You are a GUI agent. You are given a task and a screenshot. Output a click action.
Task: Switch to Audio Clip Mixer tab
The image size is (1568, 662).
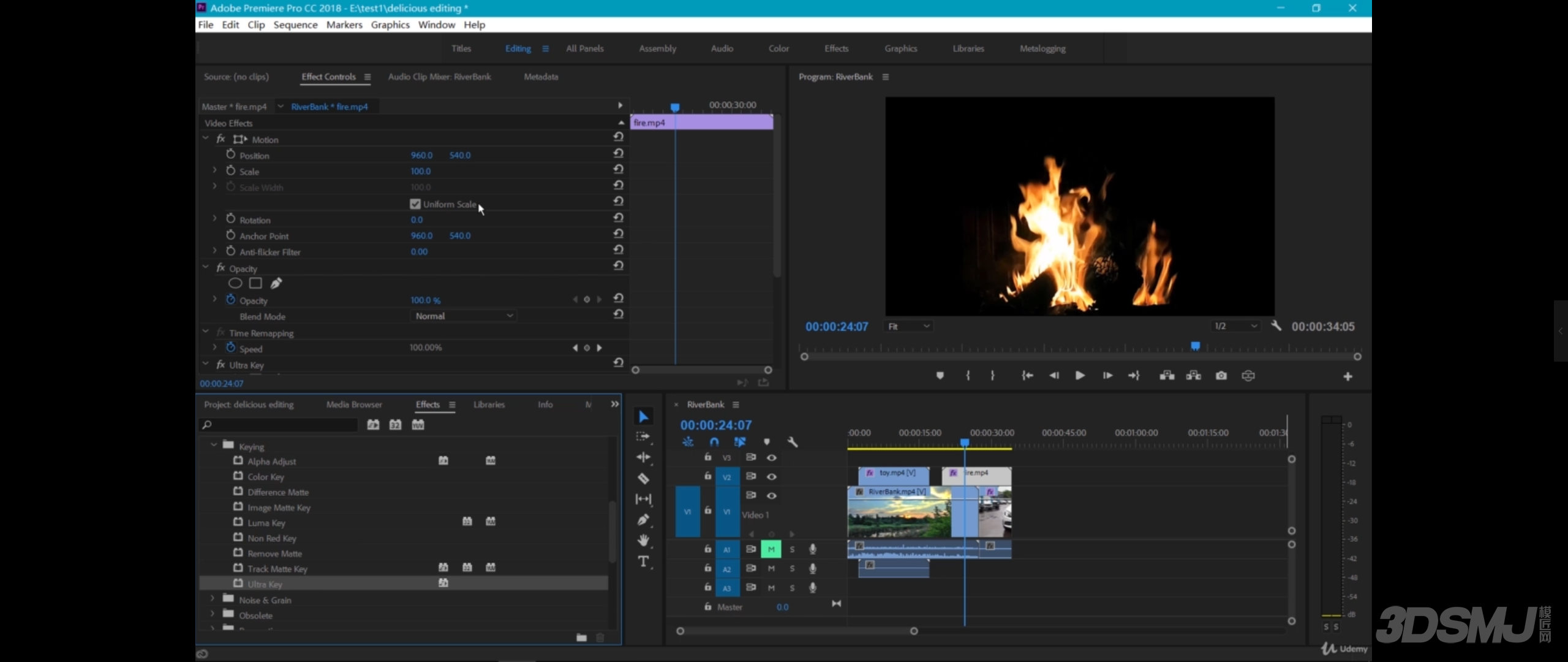439,77
